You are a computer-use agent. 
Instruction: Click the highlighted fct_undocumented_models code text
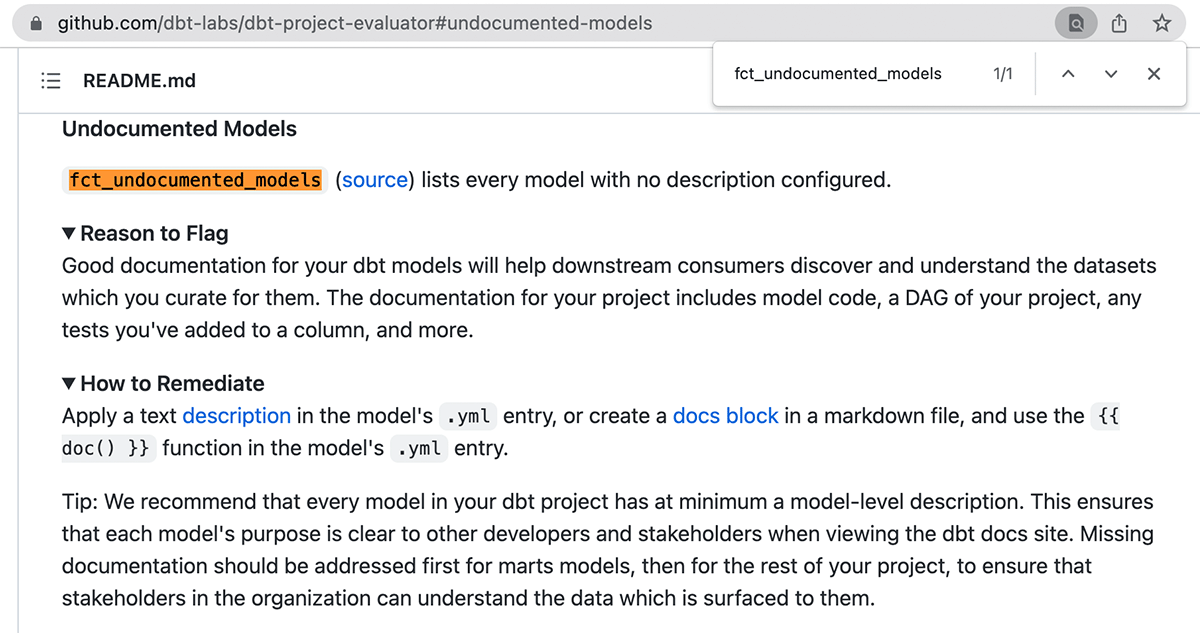[195, 180]
